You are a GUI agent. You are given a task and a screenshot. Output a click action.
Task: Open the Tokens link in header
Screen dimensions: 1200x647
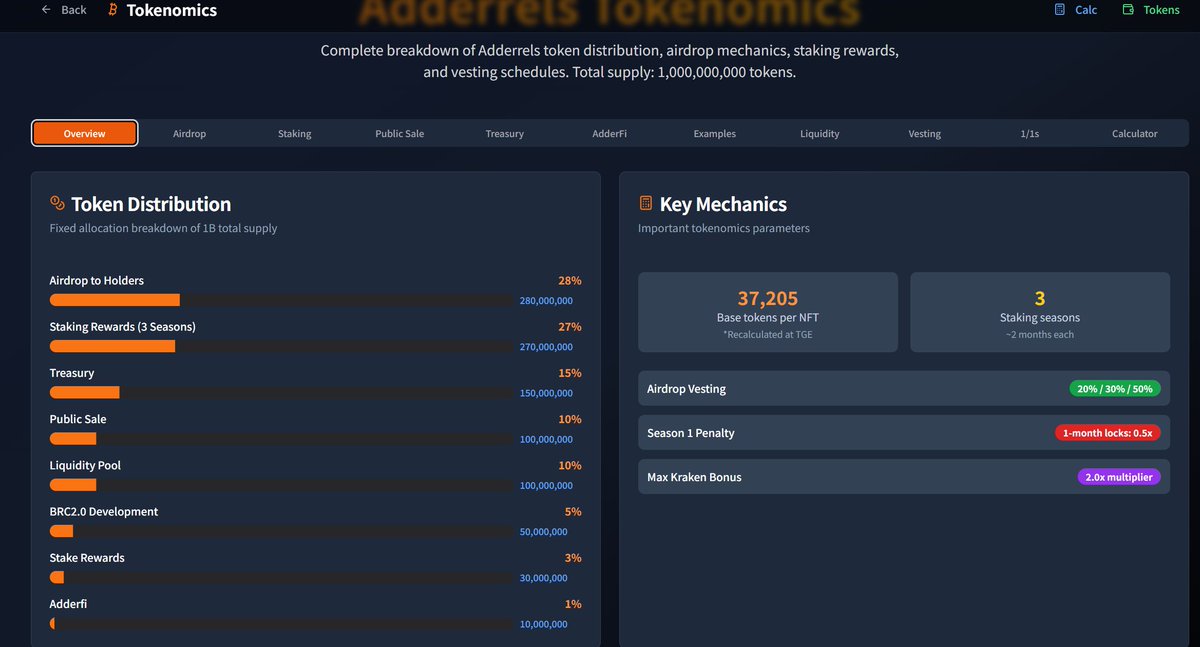[1151, 10]
